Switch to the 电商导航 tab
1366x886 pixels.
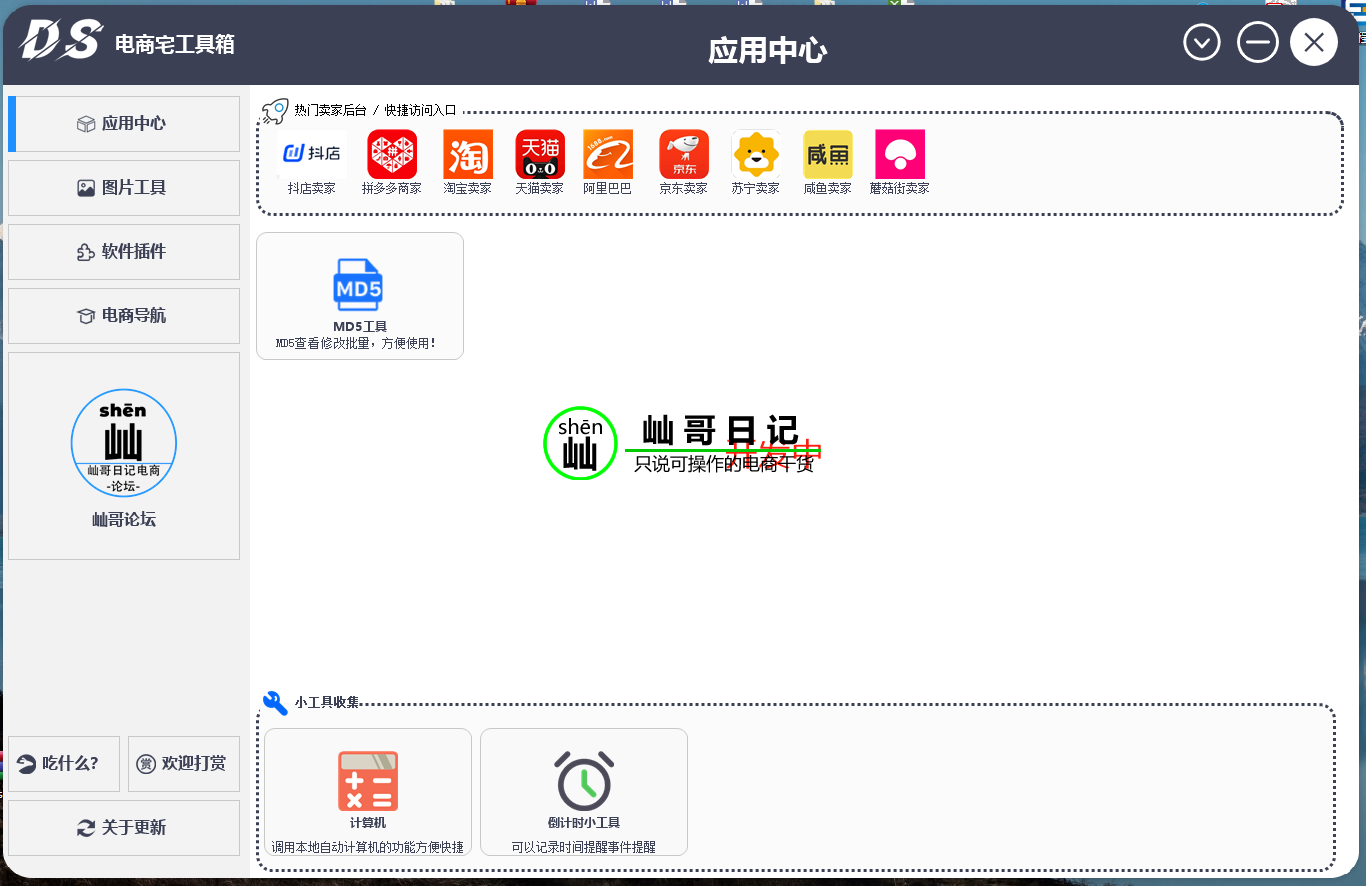coord(124,316)
